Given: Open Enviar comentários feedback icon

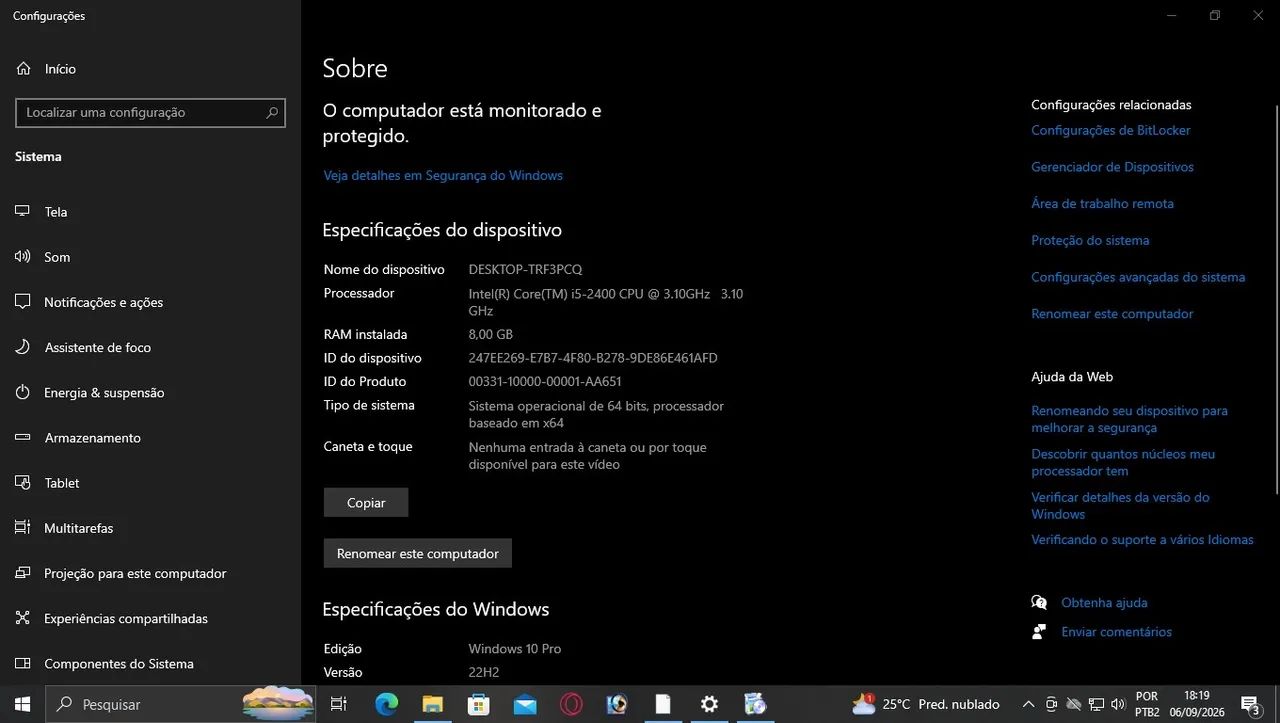Looking at the screenshot, I should (x=1039, y=631).
